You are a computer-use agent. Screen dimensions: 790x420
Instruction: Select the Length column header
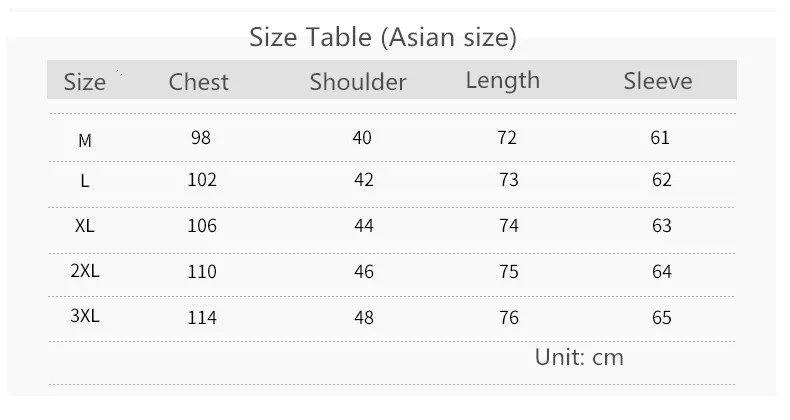502,80
